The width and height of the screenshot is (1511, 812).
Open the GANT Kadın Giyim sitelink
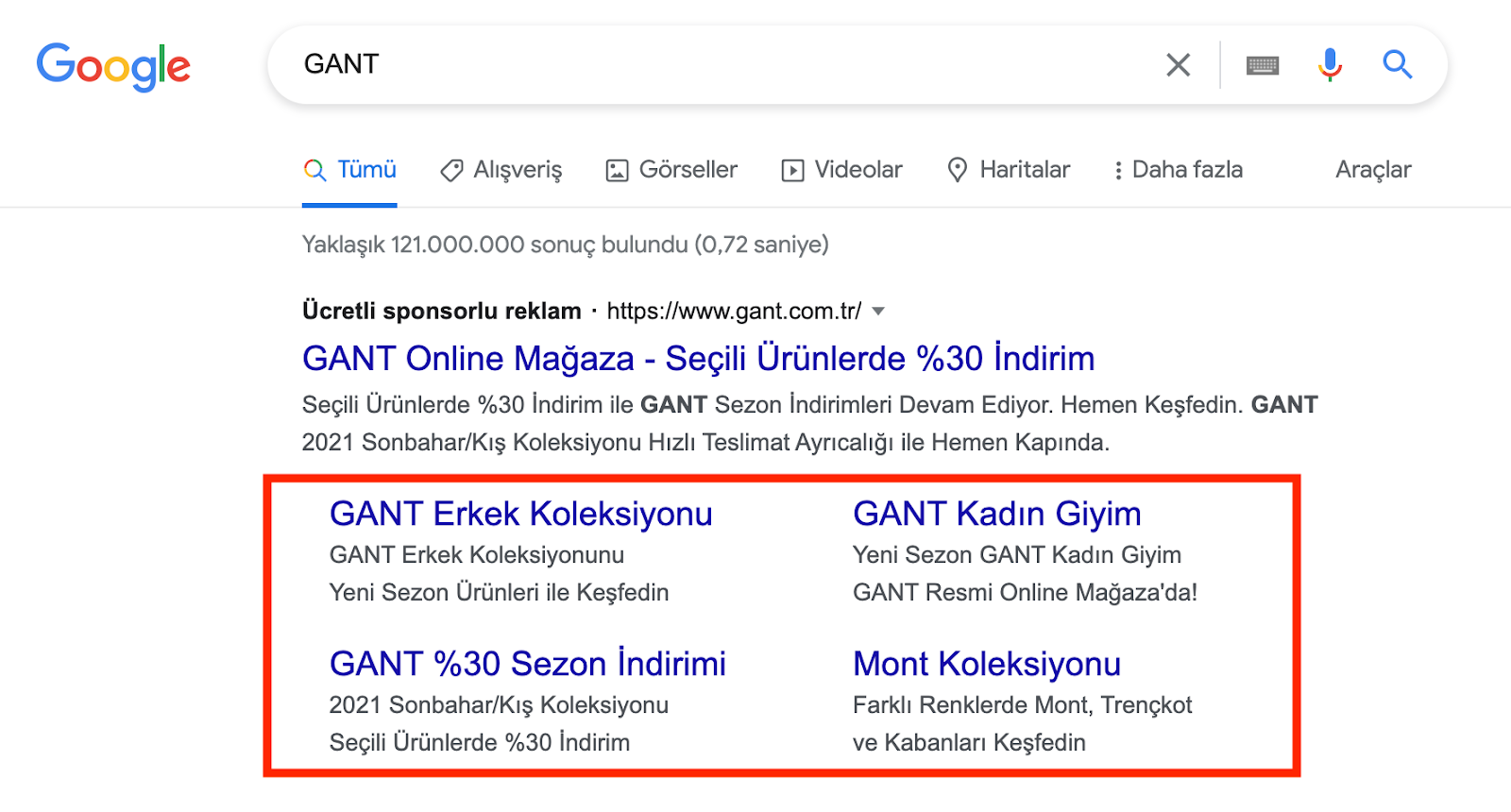[x=997, y=514]
